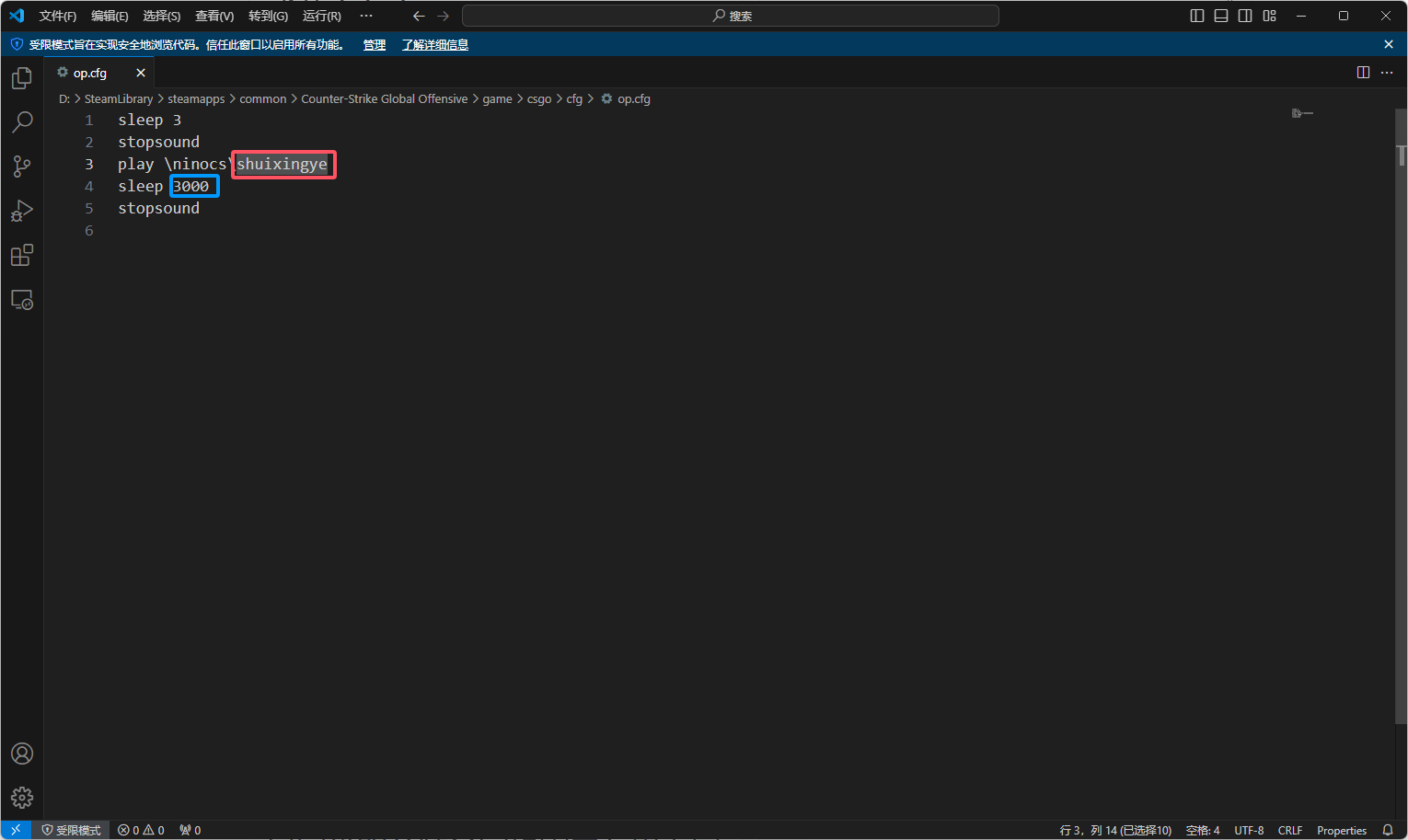Click the top search command box
Image resolution: width=1408 pixels, height=840 pixels.
tap(731, 16)
